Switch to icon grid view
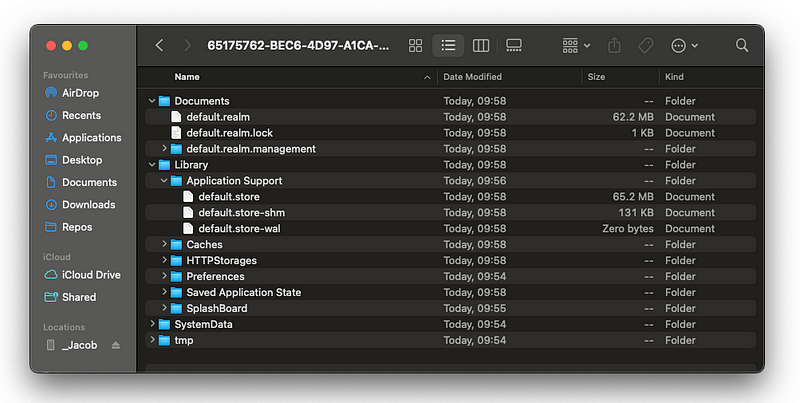 [415, 46]
